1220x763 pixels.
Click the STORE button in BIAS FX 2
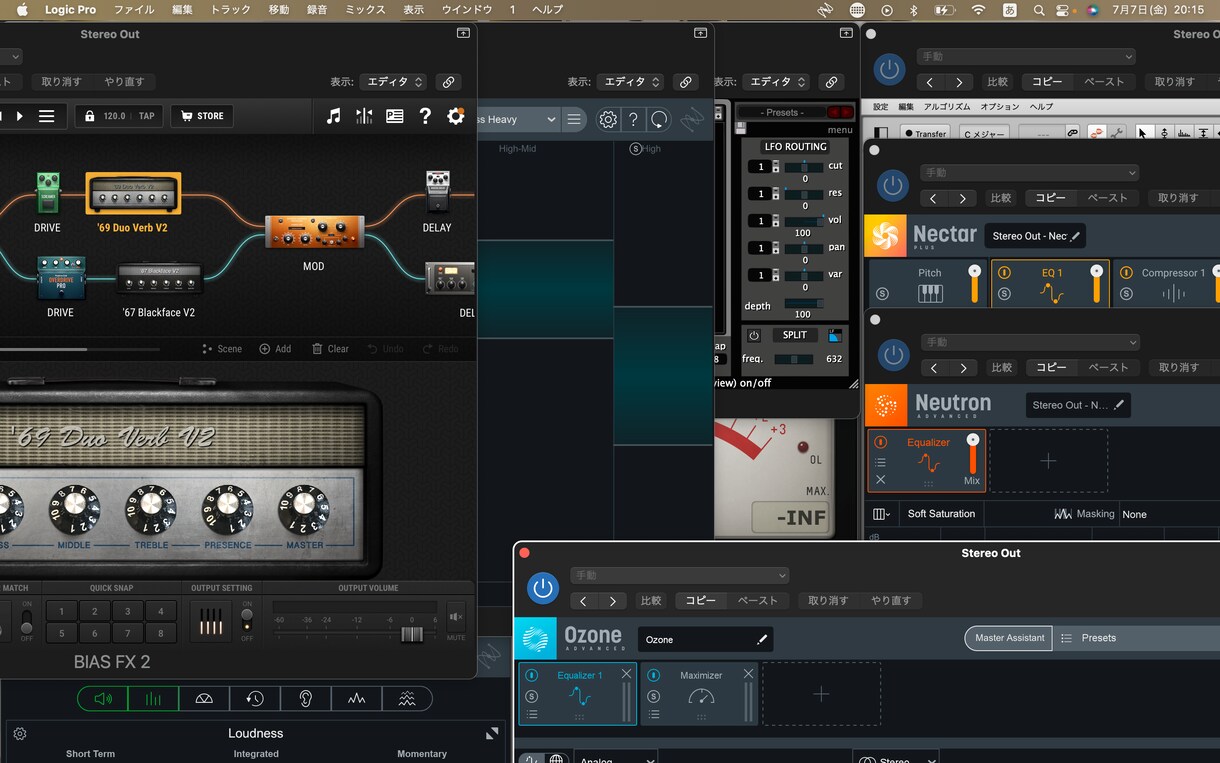(202, 116)
